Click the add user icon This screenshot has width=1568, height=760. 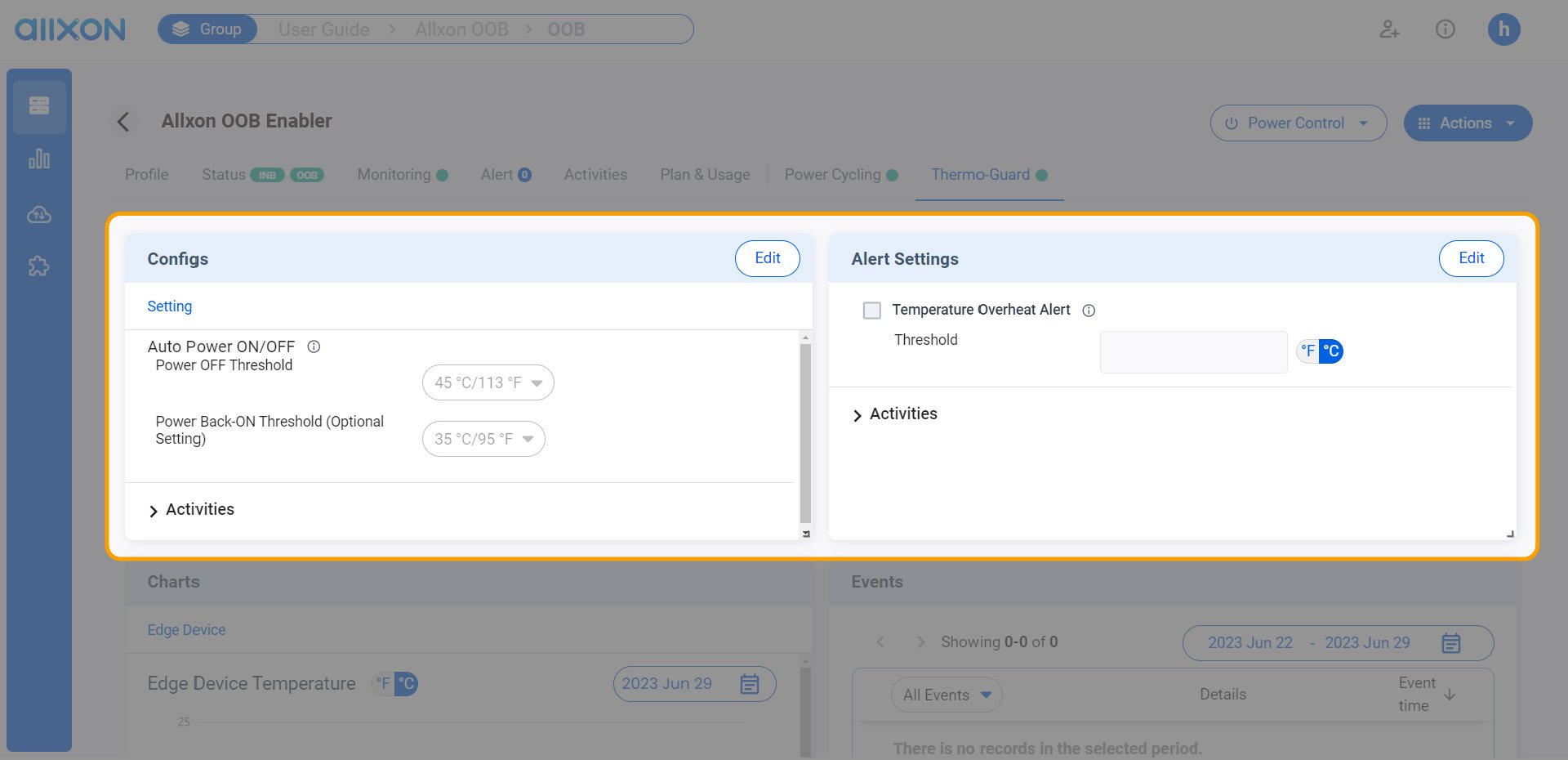1389,30
